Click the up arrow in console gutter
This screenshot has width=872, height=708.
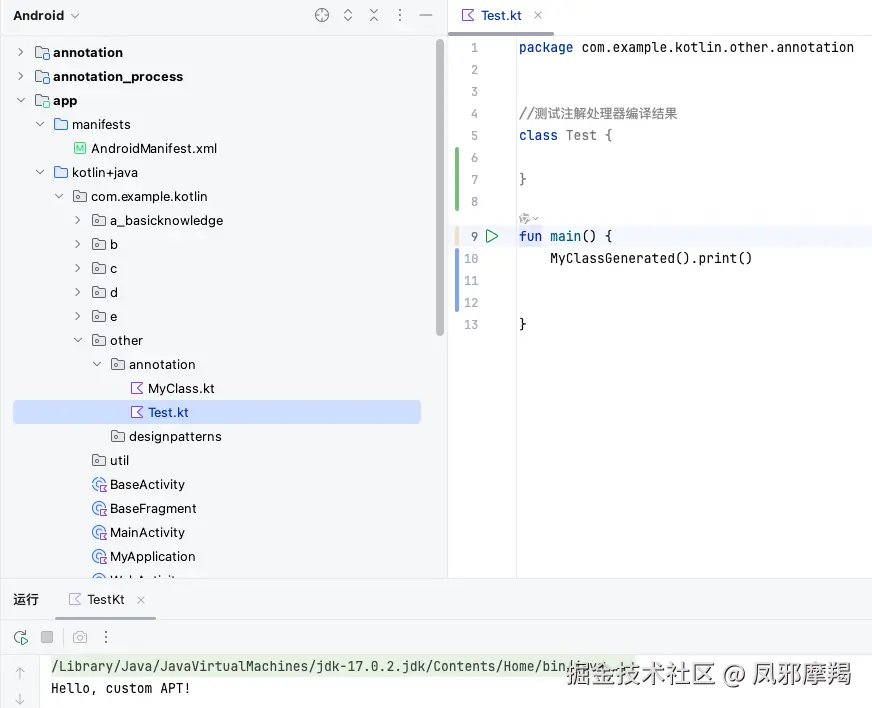[x=20, y=673]
